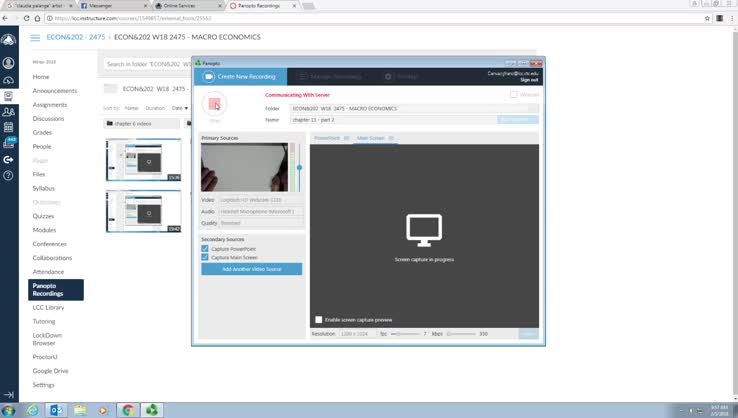Screen dimensions: 738x418
Task: Click the Canvas logo at sidebar top
Action: coord(8,40)
